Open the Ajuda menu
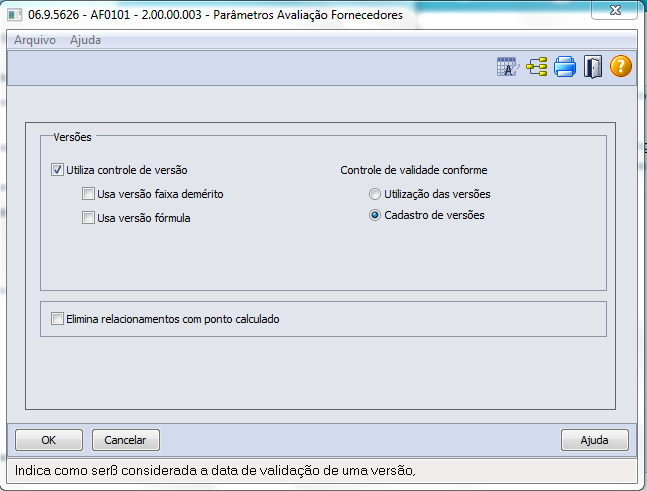 point(85,40)
